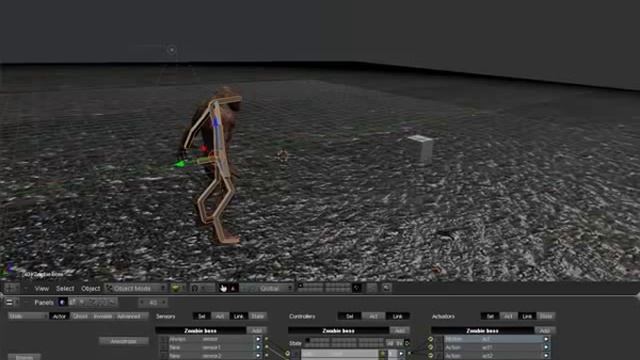Select the Logic context icon
Viewport: 640px width, 360px height.
coord(62,302)
